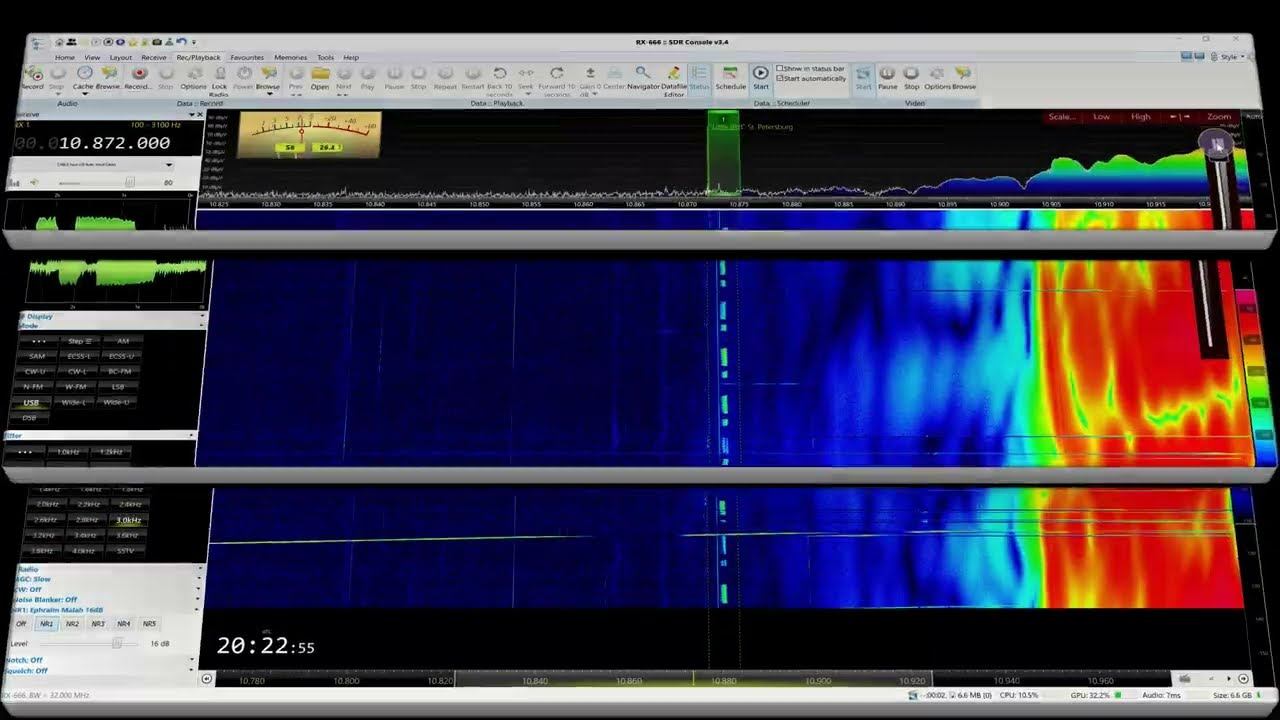
Task: Open the Navigator magnifier icon
Action: coord(643,73)
